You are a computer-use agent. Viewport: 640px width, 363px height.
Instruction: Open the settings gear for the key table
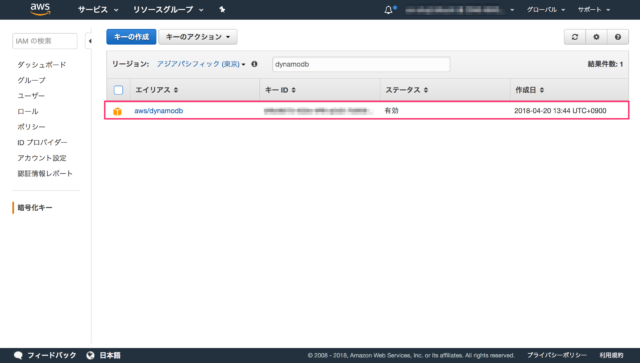pos(596,37)
